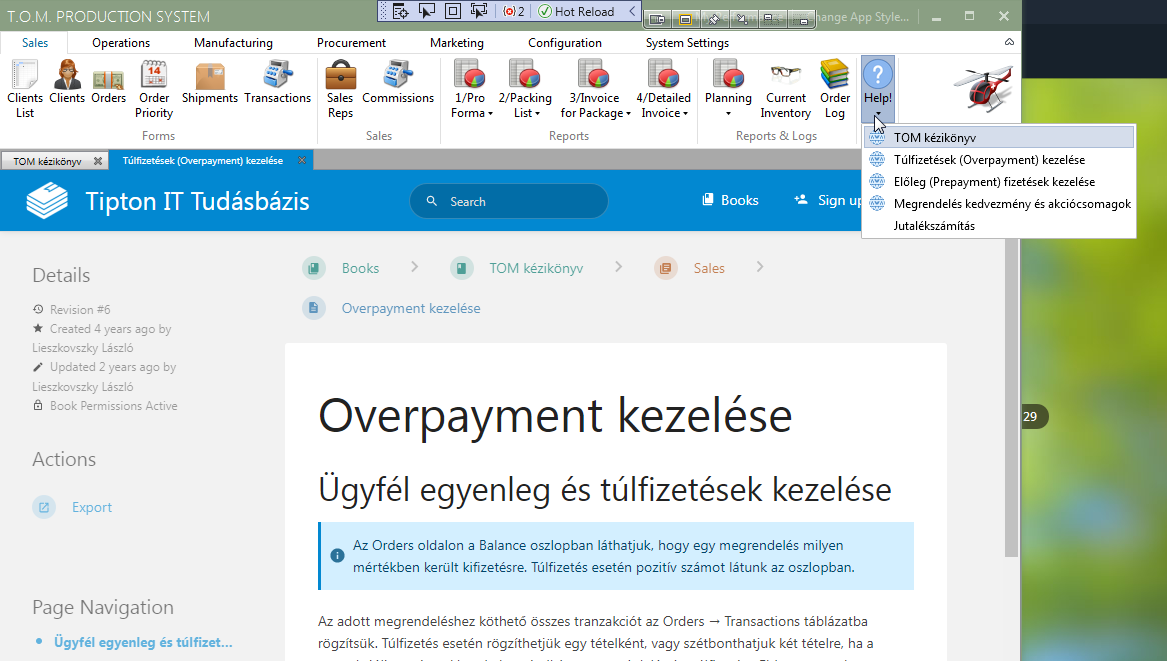
Task: Click the Books link in header
Action: pos(730,200)
